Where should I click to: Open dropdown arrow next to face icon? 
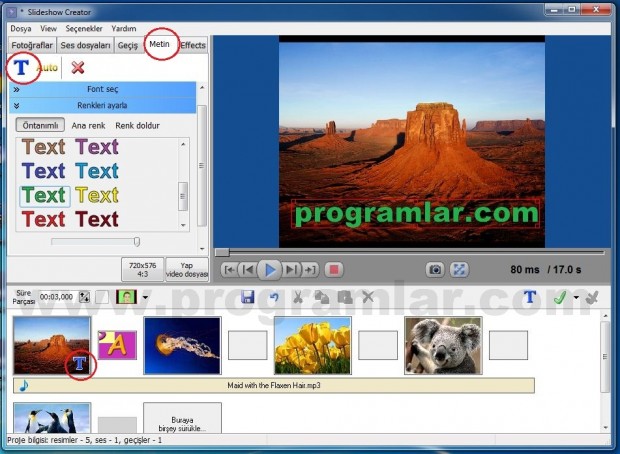point(145,297)
